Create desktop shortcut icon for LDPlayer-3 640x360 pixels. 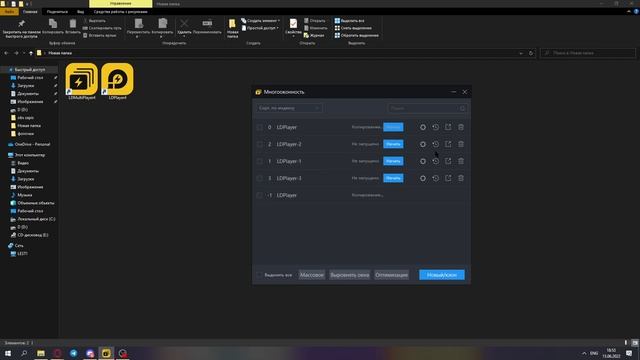[448, 178]
